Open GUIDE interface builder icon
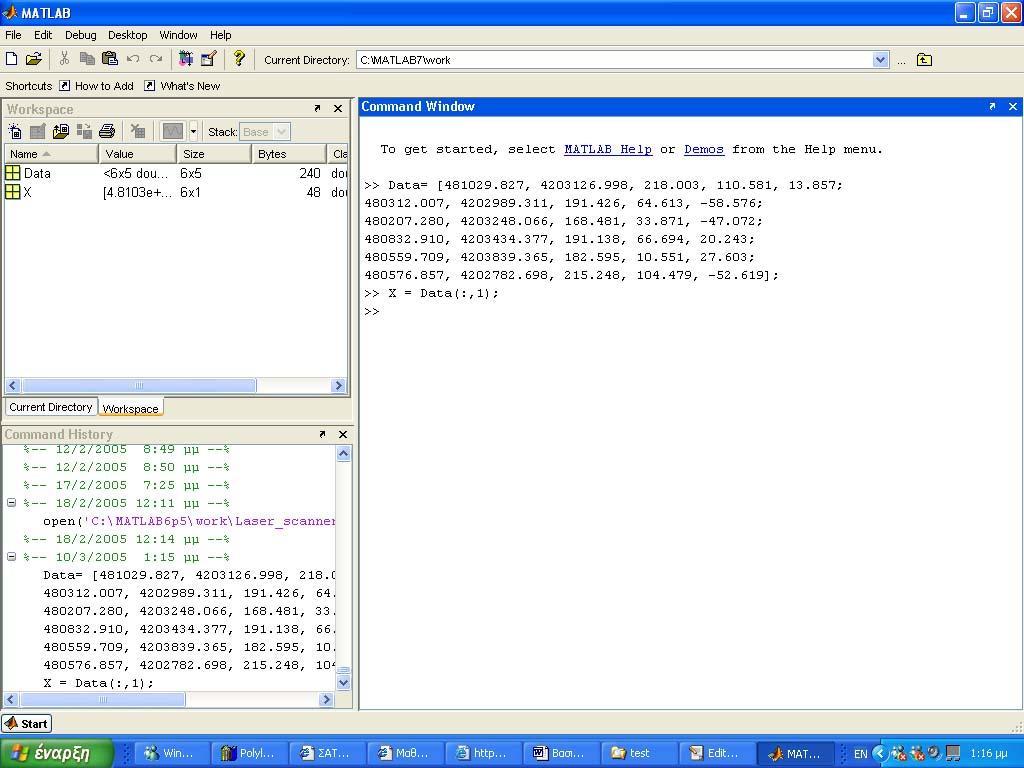 [208, 59]
